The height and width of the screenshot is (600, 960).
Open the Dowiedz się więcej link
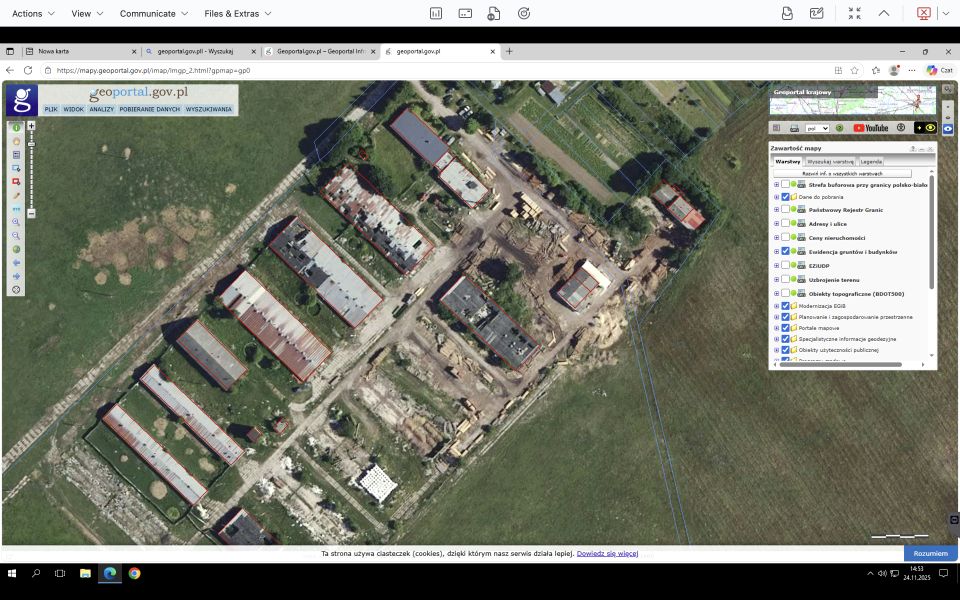pos(607,553)
